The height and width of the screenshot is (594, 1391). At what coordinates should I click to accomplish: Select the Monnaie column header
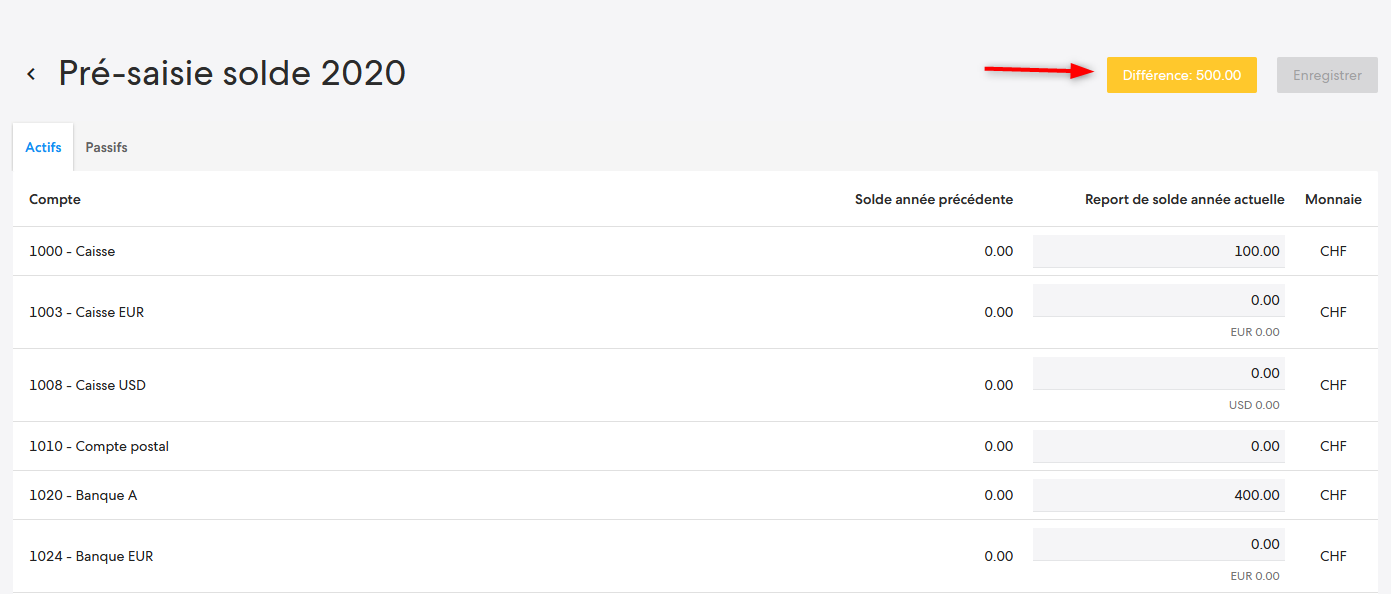(1333, 199)
